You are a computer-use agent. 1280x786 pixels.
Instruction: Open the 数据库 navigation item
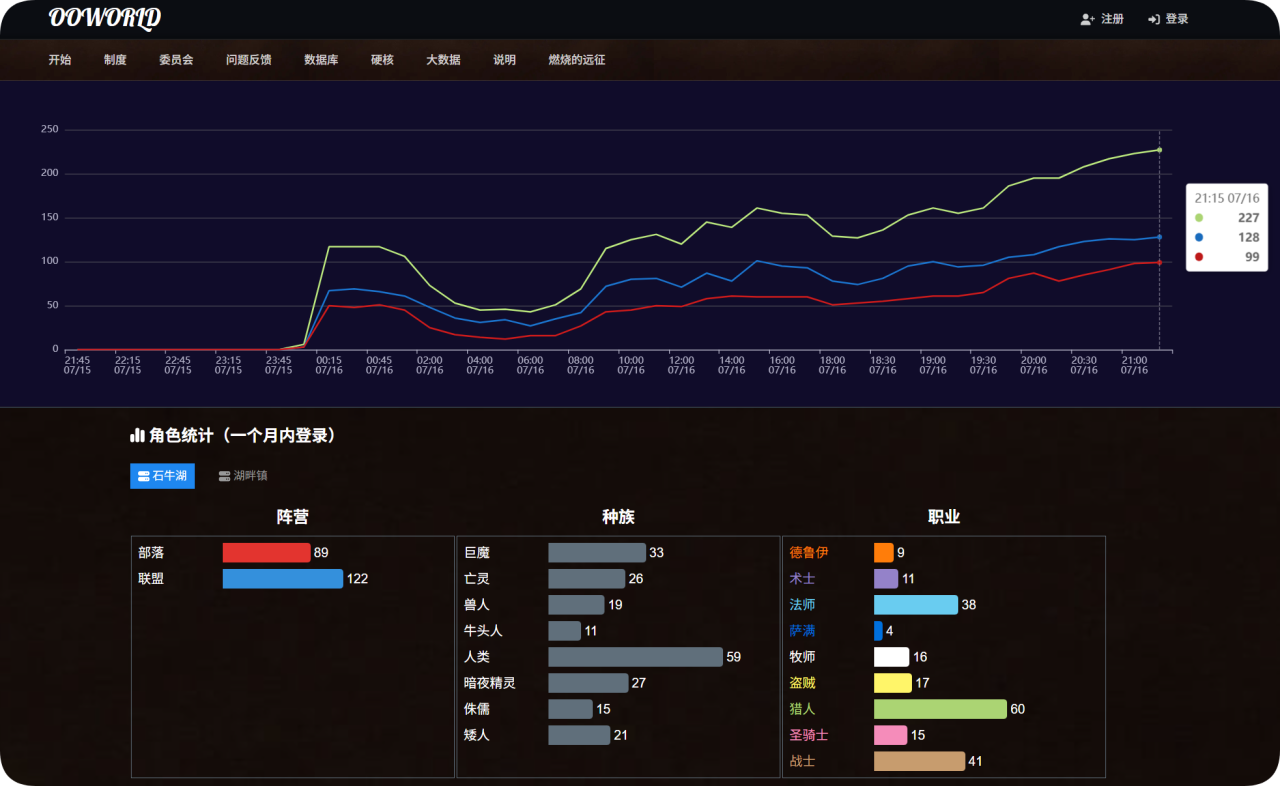[321, 60]
